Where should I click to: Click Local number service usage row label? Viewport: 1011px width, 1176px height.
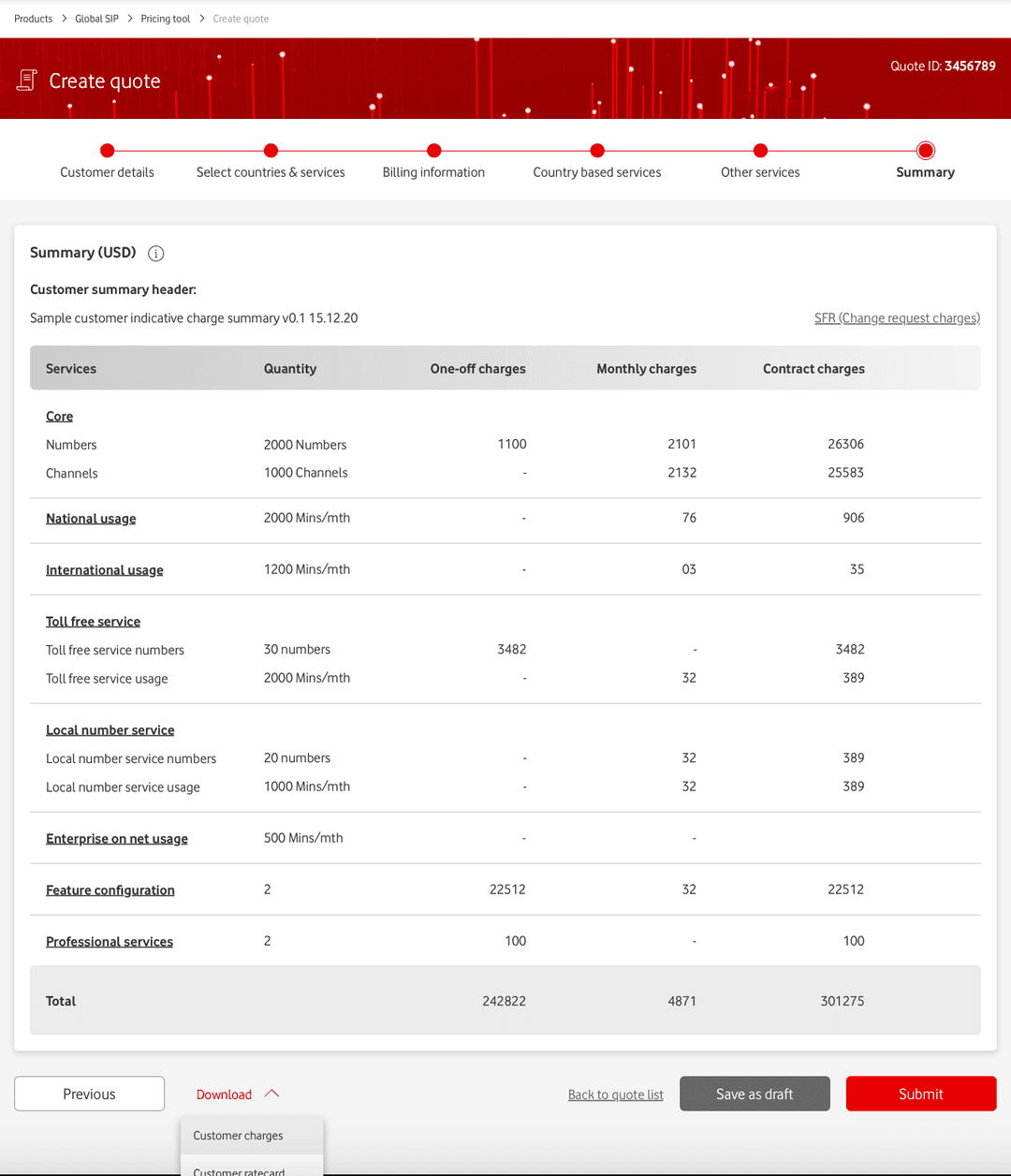(x=123, y=787)
